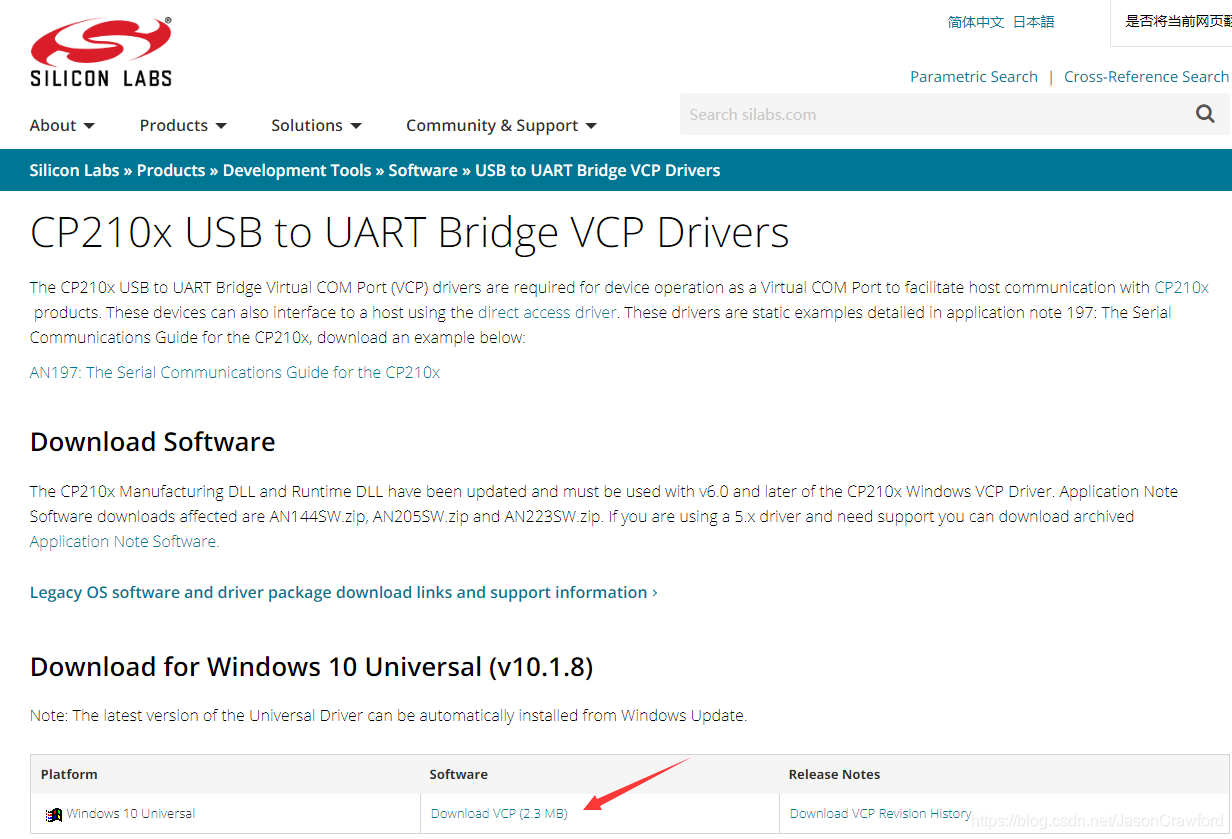Go to Products breadcrumb

pos(171,170)
